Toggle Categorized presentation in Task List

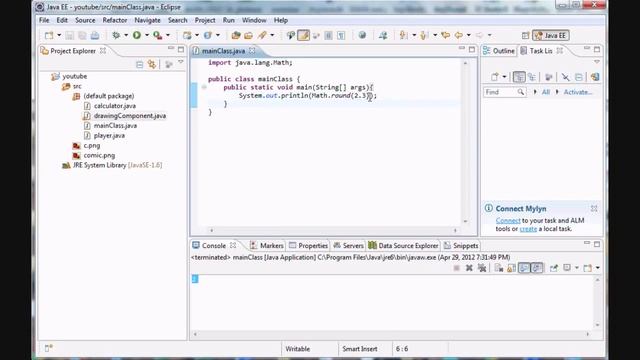point(519,77)
